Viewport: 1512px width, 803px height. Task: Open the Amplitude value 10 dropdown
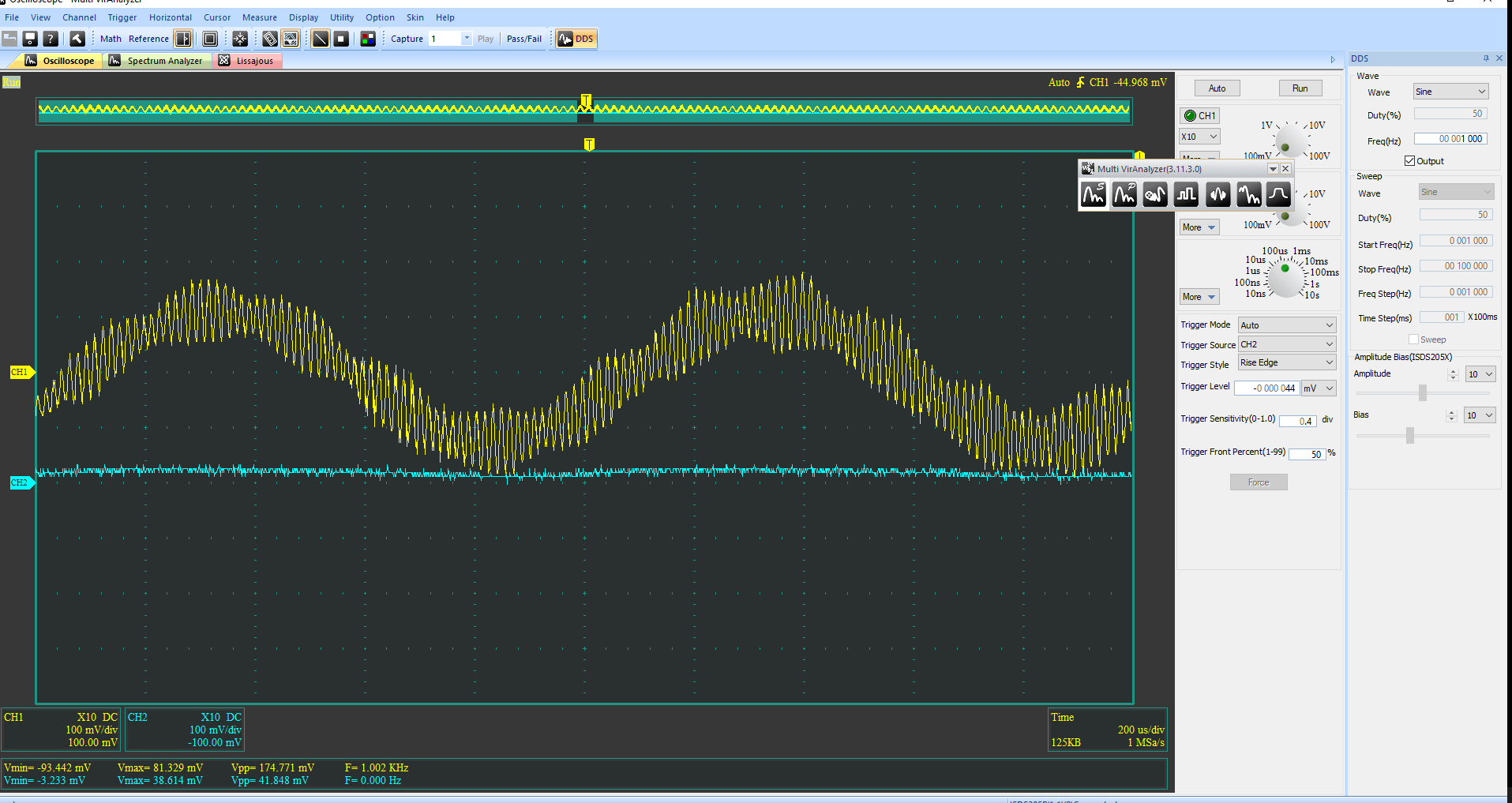coord(1480,374)
